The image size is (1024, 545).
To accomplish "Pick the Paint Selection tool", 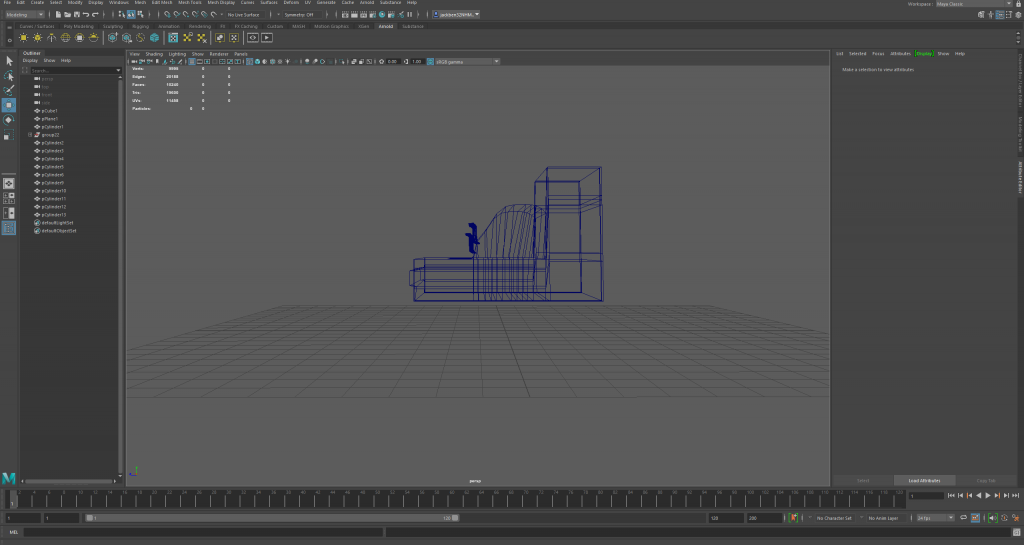I will click(x=9, y=90).
